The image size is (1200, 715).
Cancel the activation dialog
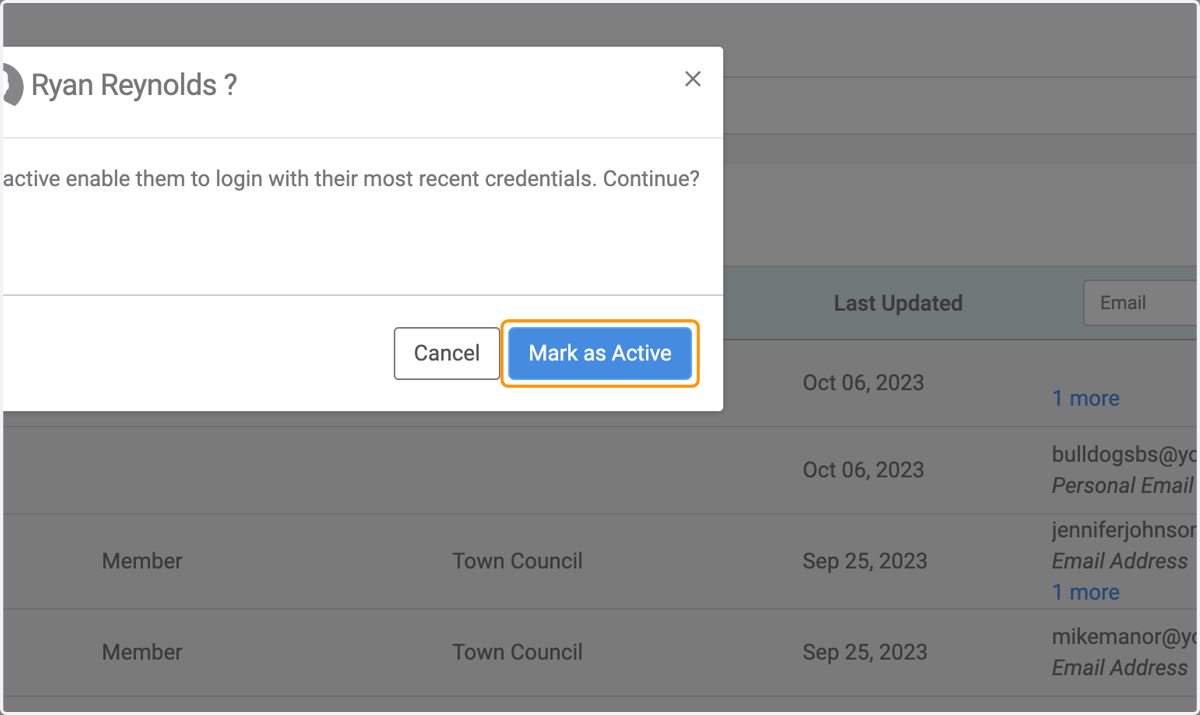point(447,353)
